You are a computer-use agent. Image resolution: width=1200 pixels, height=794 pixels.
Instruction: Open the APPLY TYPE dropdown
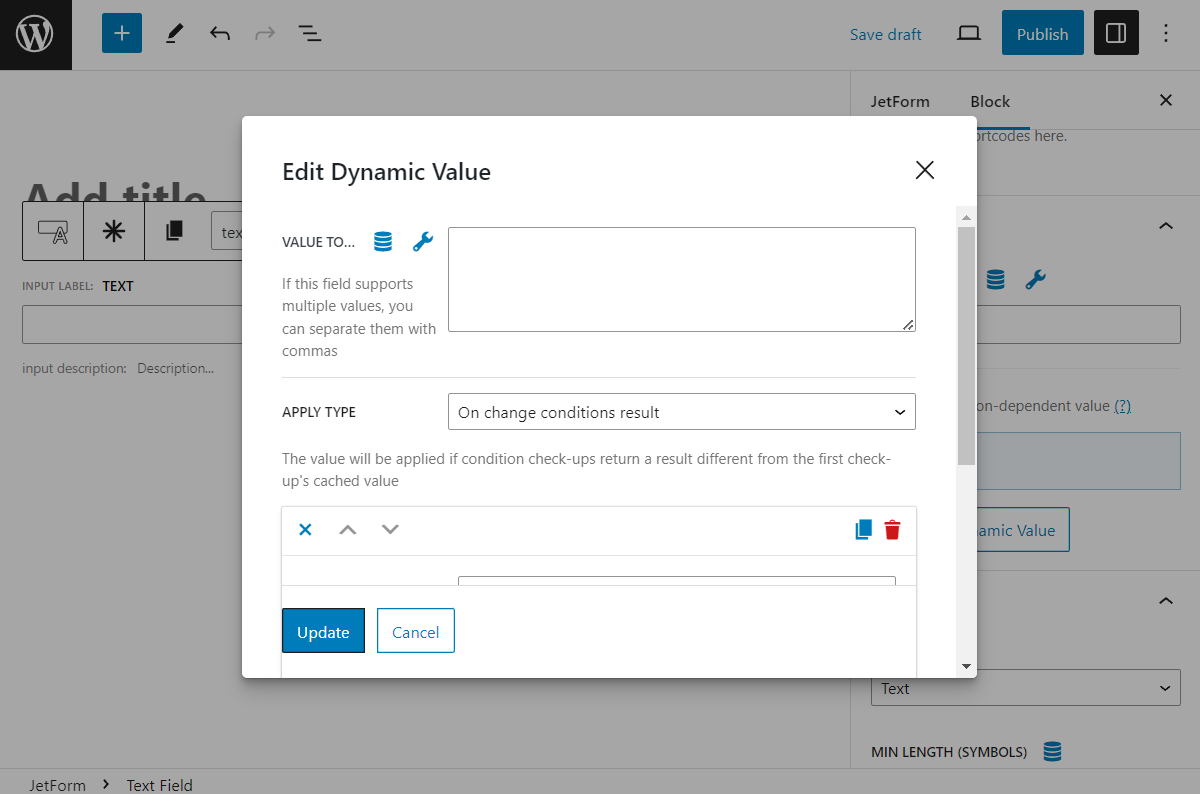(x=681, y=411)
